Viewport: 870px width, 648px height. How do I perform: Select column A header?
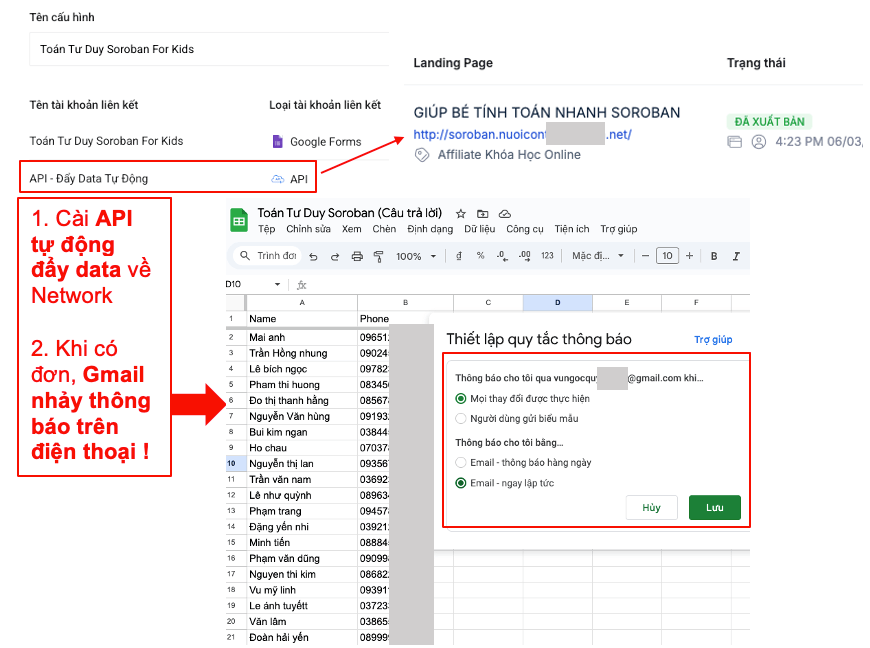coord(302,302)
